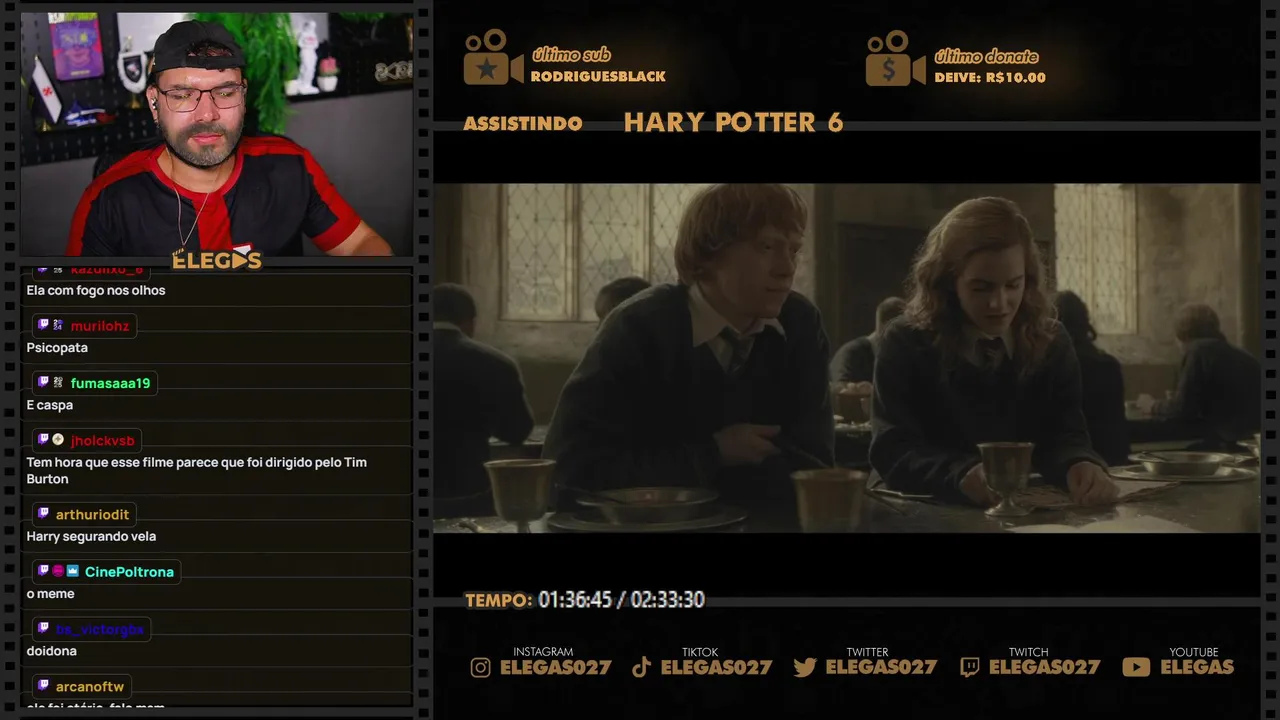Image resolution: width=1280 pixels, height=720 pixels.
Task: Click the TikTok handle ELEGAS027
Action: [716, 668]
